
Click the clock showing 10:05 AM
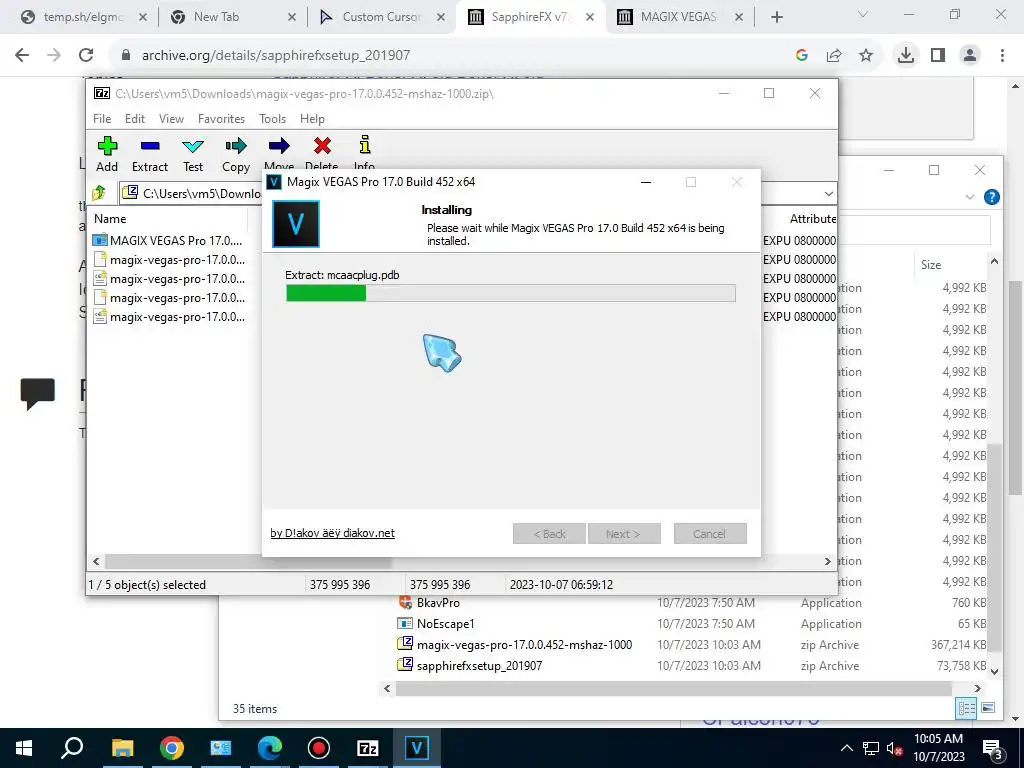pos(938,739)
